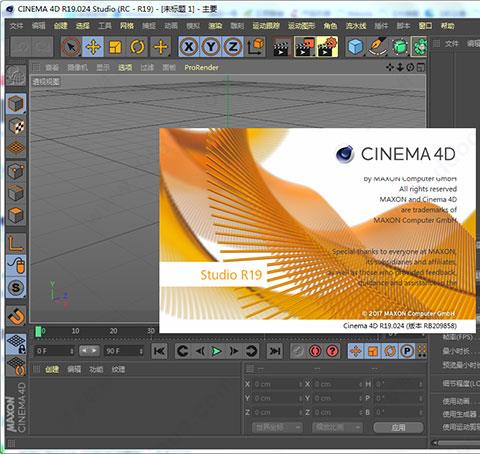Image resolution: width=480 pixels, height=454 pixels.
Task: Click the Planar Workplane icon
Action: (x=16, y=366)
